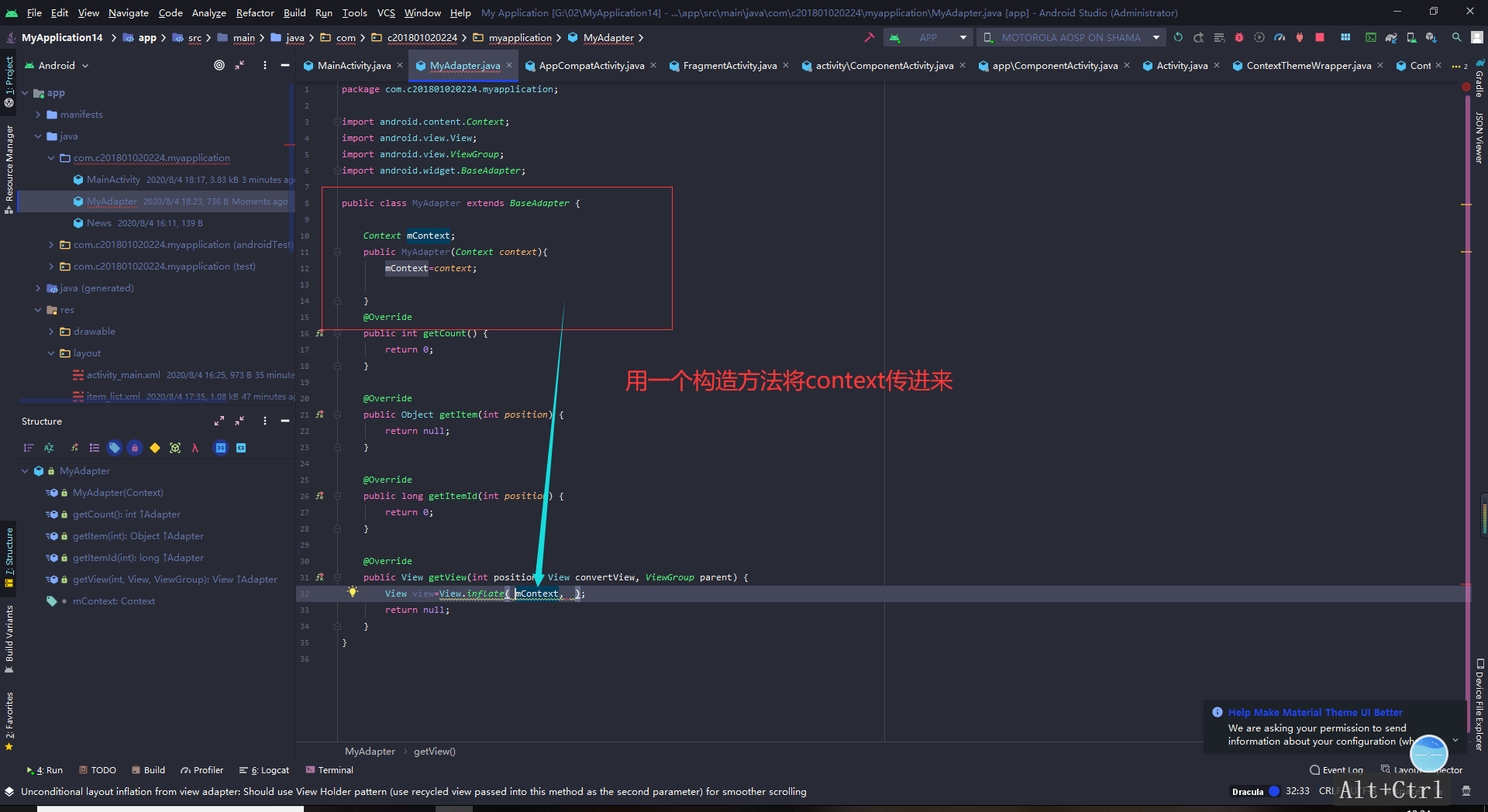Open the Refactor menu

255,12
